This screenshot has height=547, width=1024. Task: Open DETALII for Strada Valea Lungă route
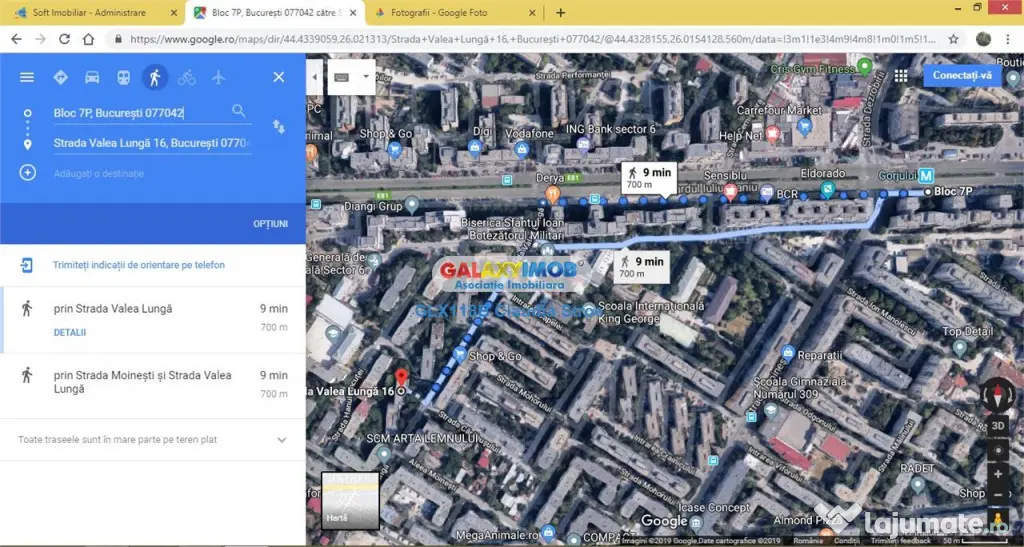(x=70, y=332)
